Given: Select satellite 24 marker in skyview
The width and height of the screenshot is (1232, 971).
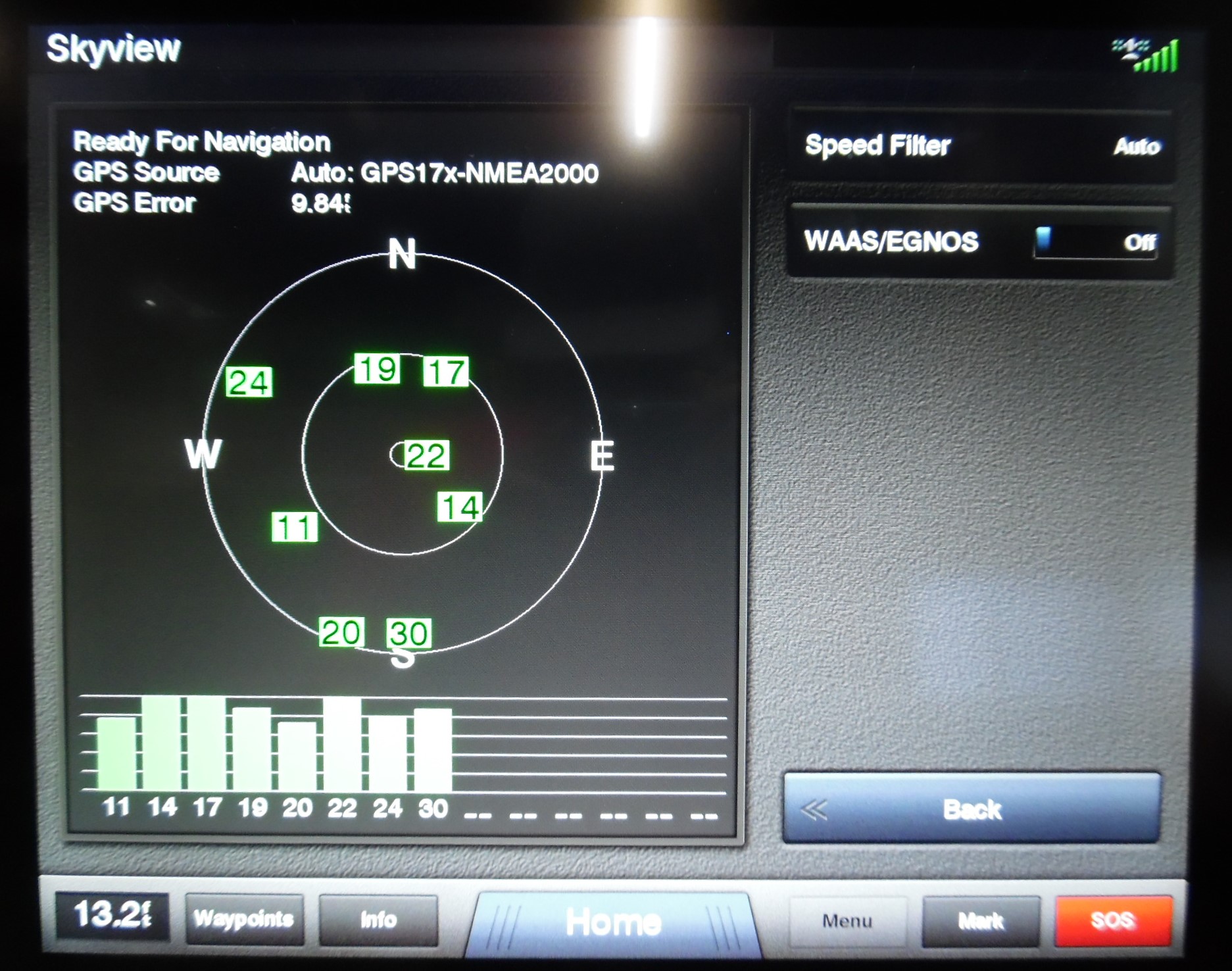Looking at the screenshot, I should [249, 382].
